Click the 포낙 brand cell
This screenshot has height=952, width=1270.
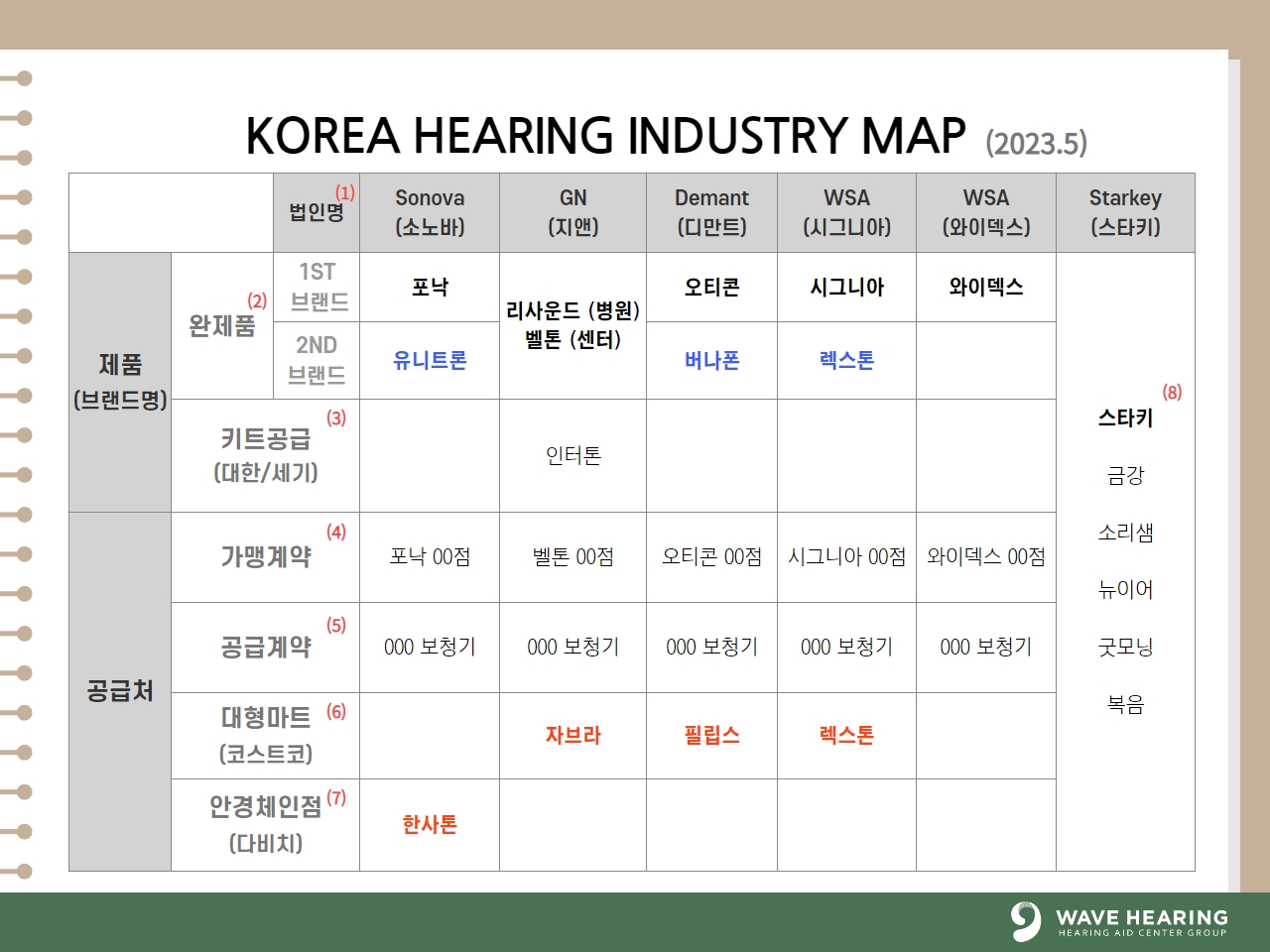coord(430,287)
